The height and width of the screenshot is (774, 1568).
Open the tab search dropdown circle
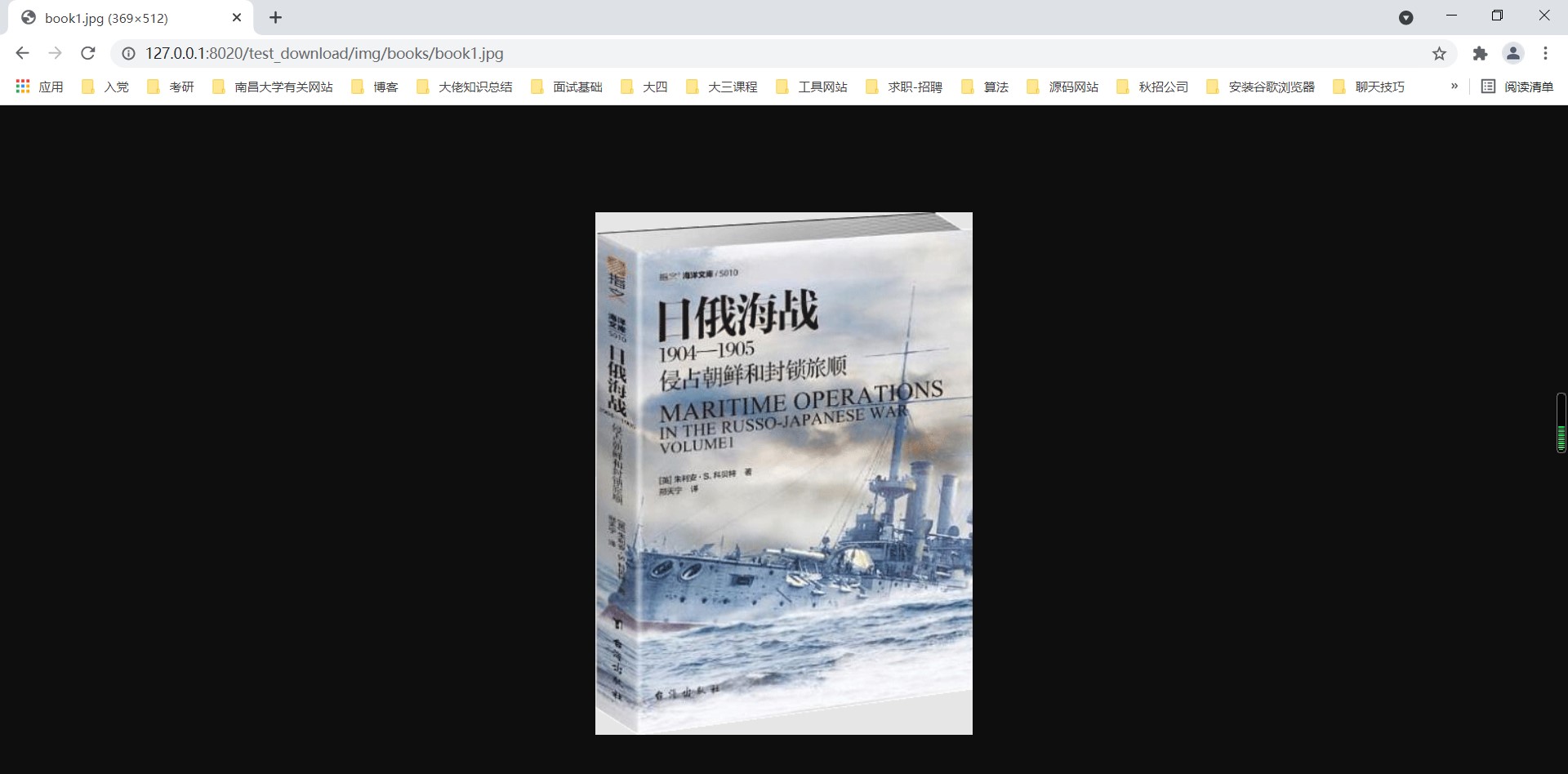point(1405,18)
